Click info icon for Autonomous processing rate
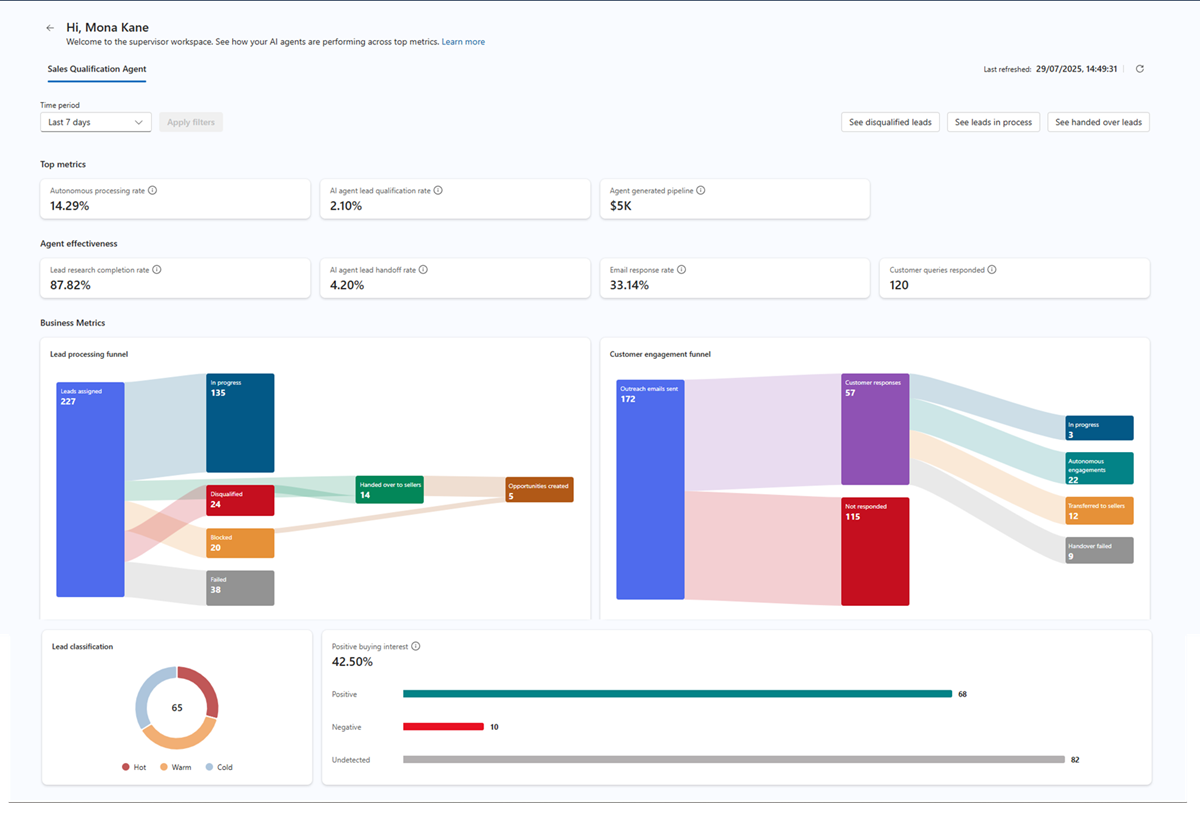The width and height of the screenshot is (1200, 817). pos(152,190)
